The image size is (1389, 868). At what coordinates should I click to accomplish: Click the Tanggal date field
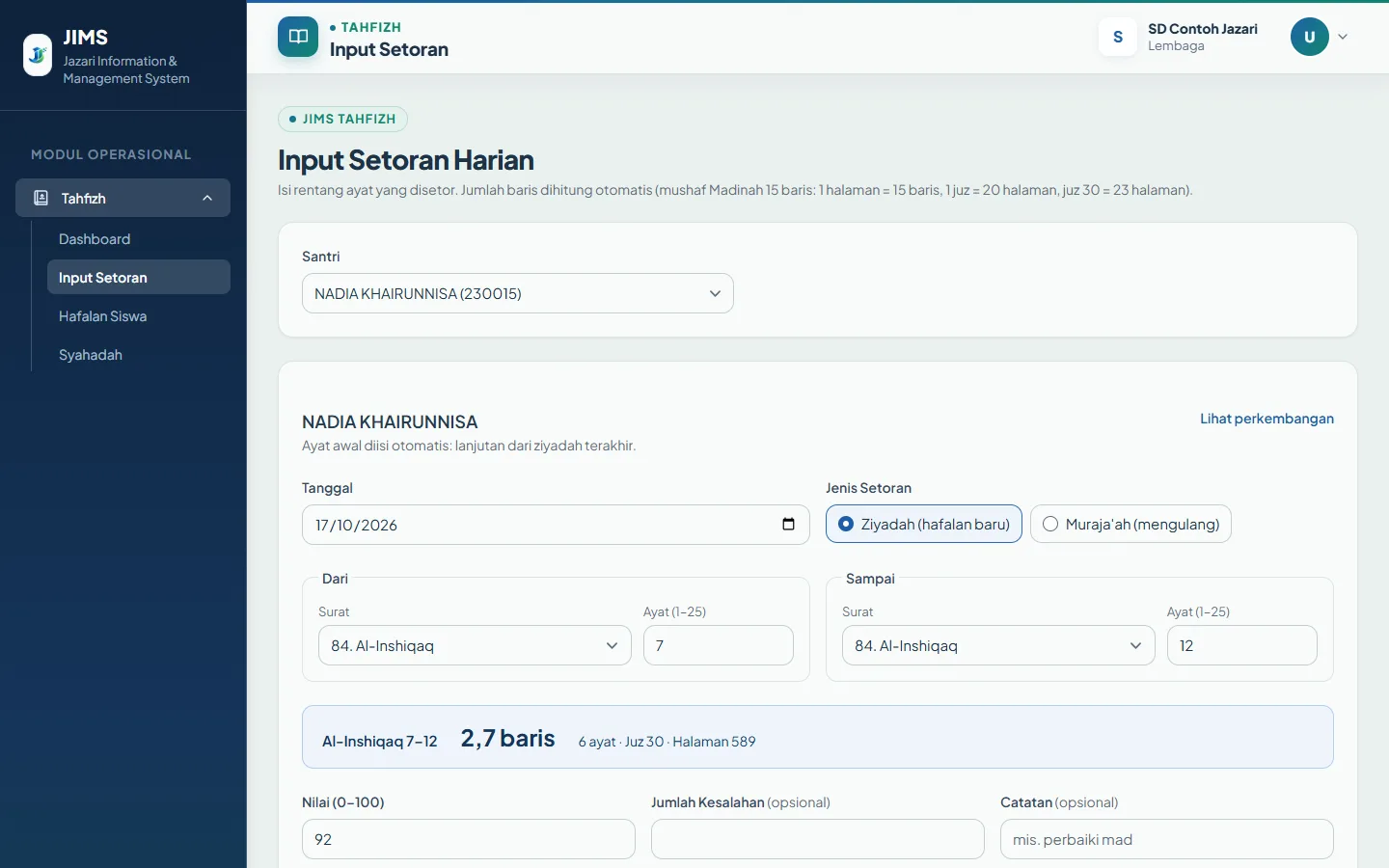click(556, 525)
